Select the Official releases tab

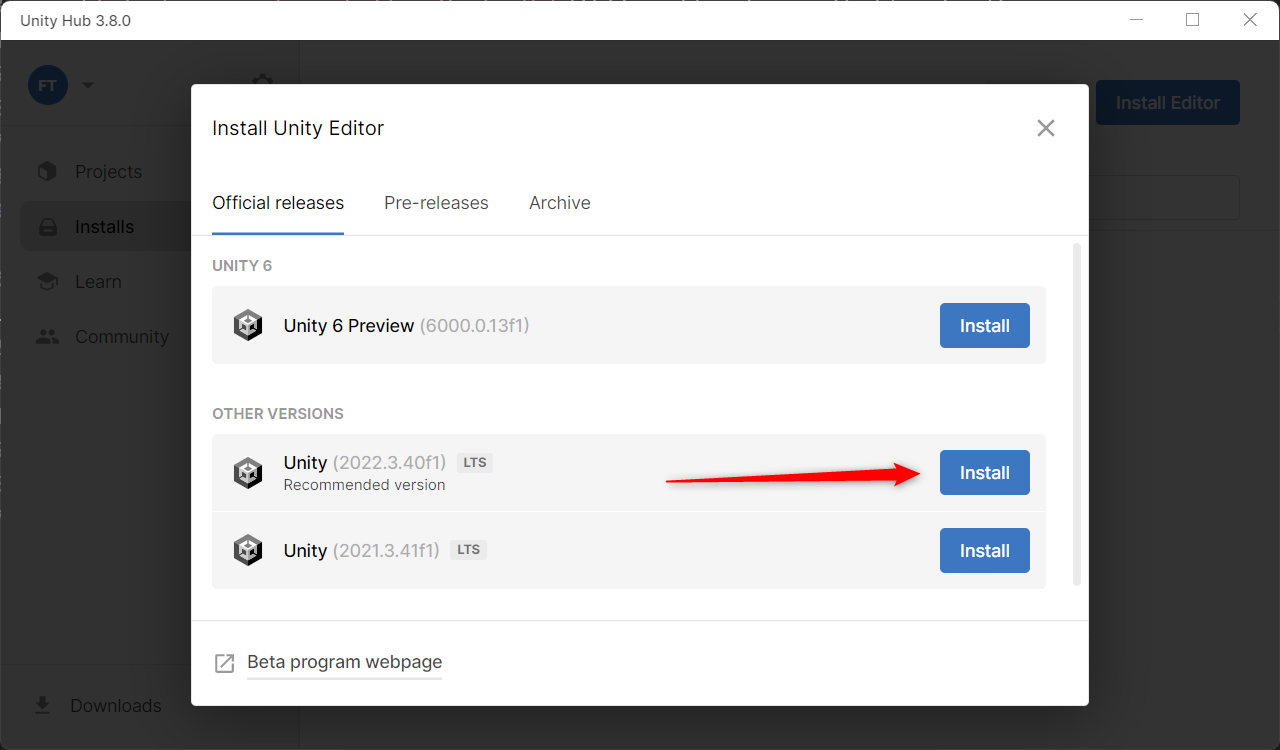(278, 203)
